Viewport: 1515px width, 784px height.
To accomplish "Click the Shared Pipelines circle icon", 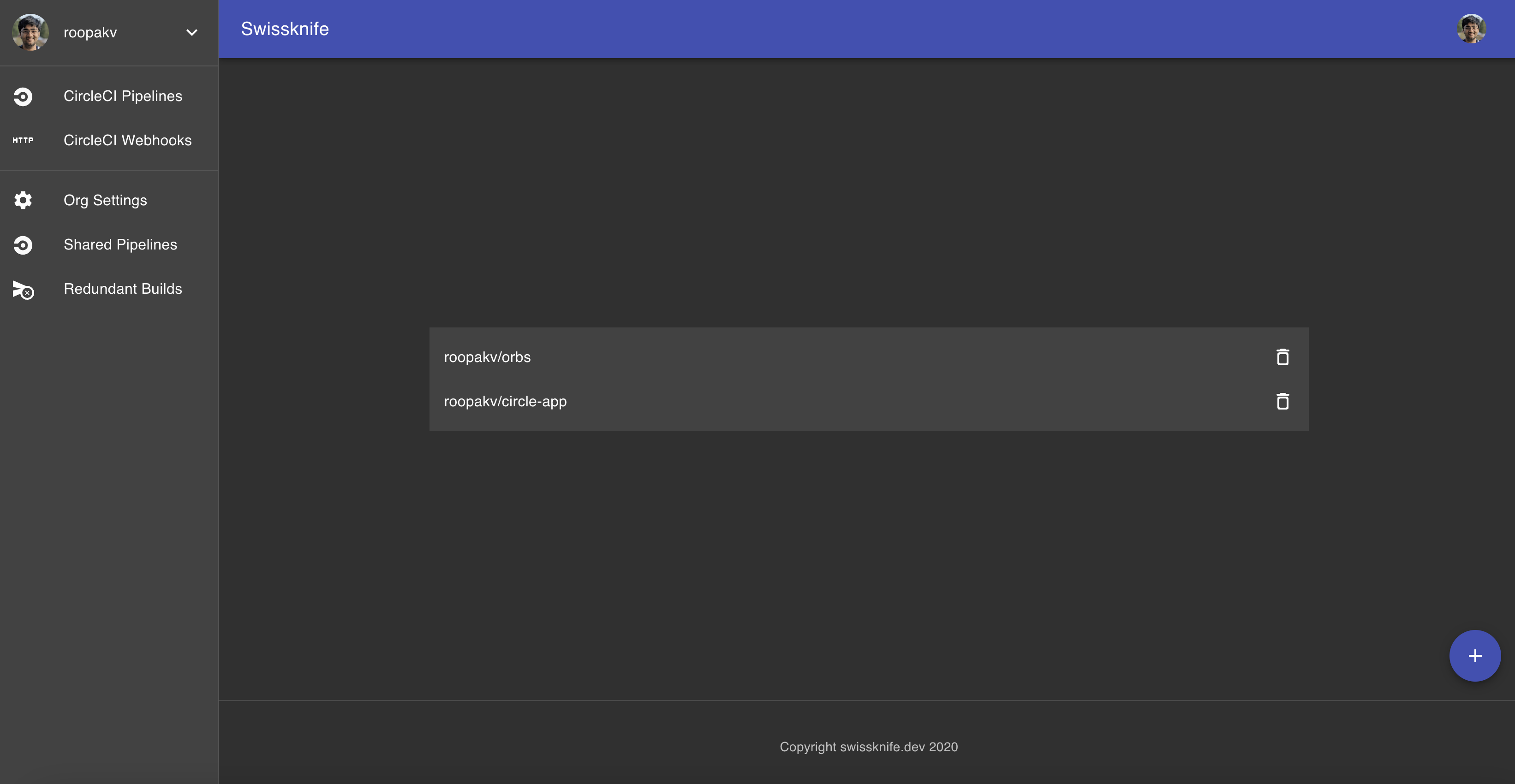I will tap(23, 245).
